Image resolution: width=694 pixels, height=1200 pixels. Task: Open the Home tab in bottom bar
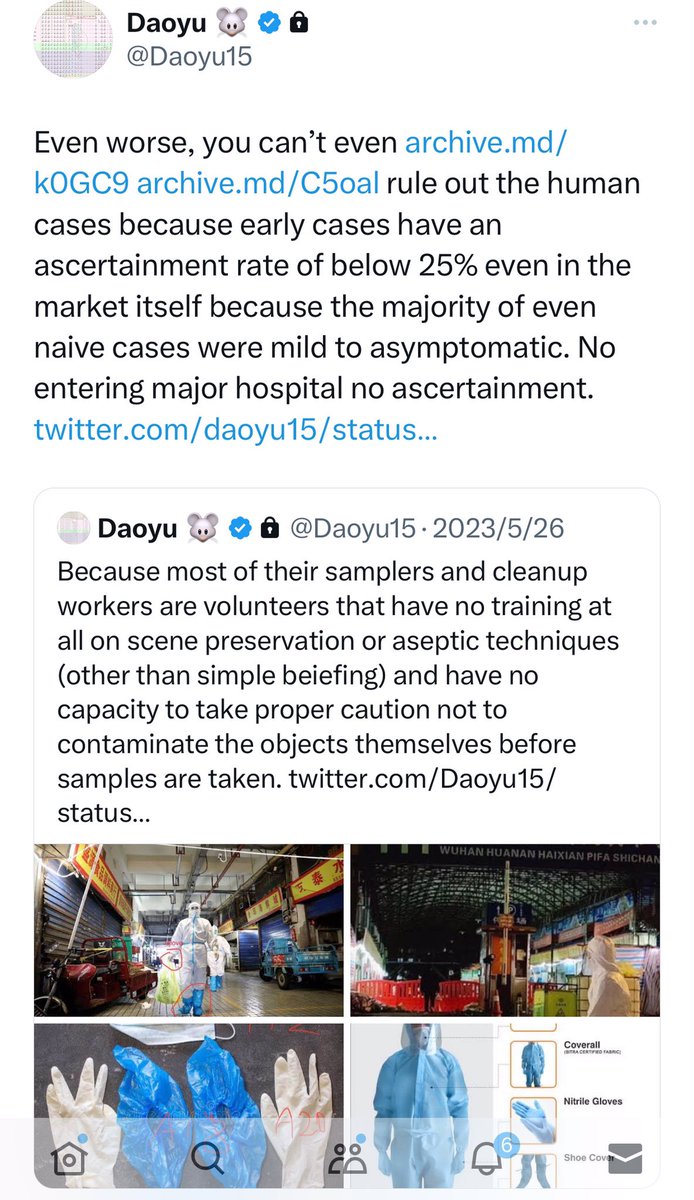coord(70,1159)
